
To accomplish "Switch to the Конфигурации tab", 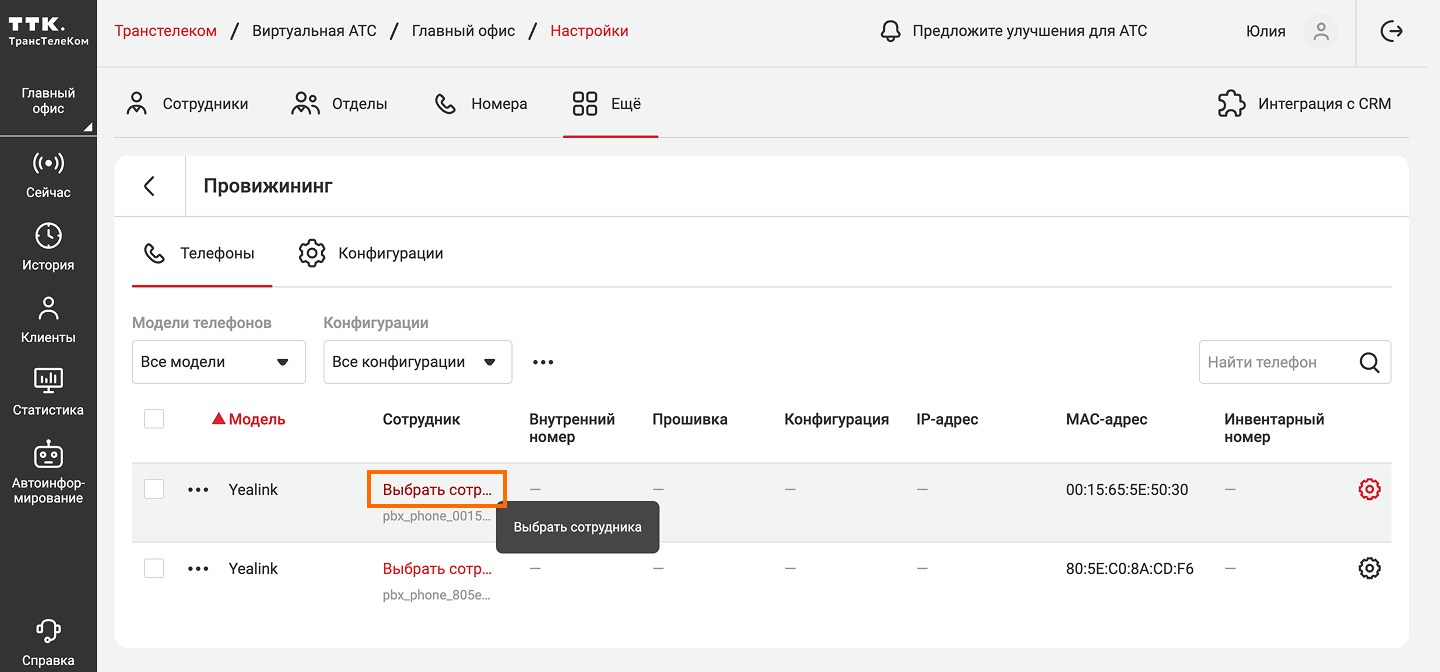I will pyautogui.click(x=371, y=254).
